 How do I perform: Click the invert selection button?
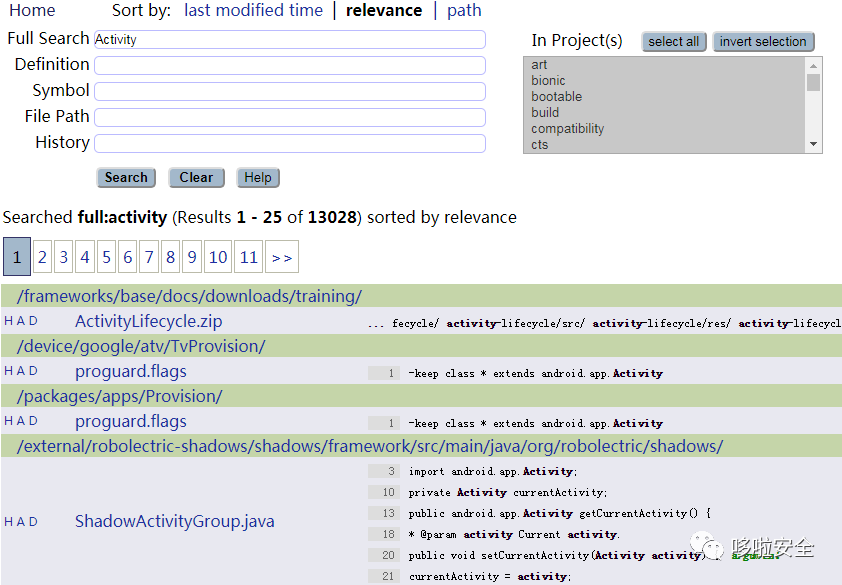click(x=763, y=42)
